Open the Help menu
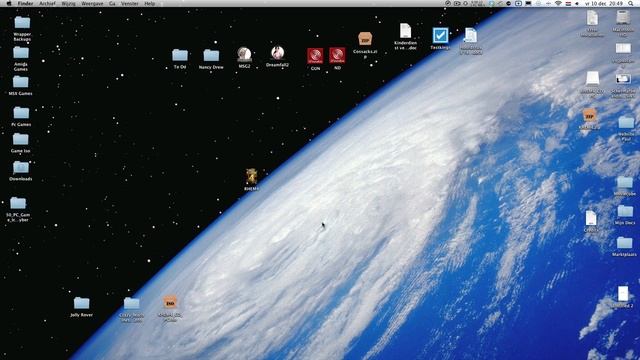The width and height of the screenshot is (640, 360). pos(150,3)
